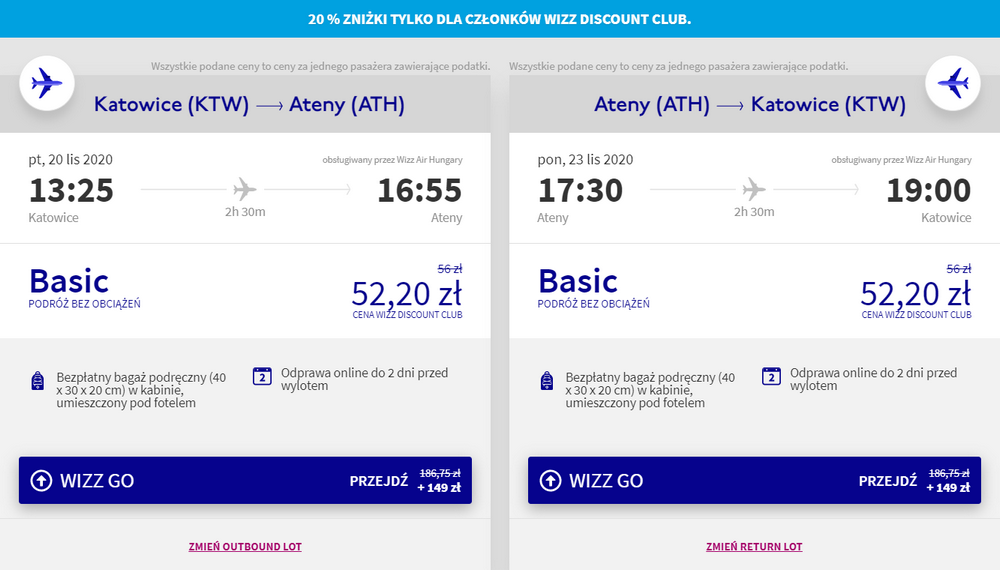The height and width of the screenshot is (570, 1000).
Task: Click the Wizz Discount Club 20% banner
Action: pos(500,18)
